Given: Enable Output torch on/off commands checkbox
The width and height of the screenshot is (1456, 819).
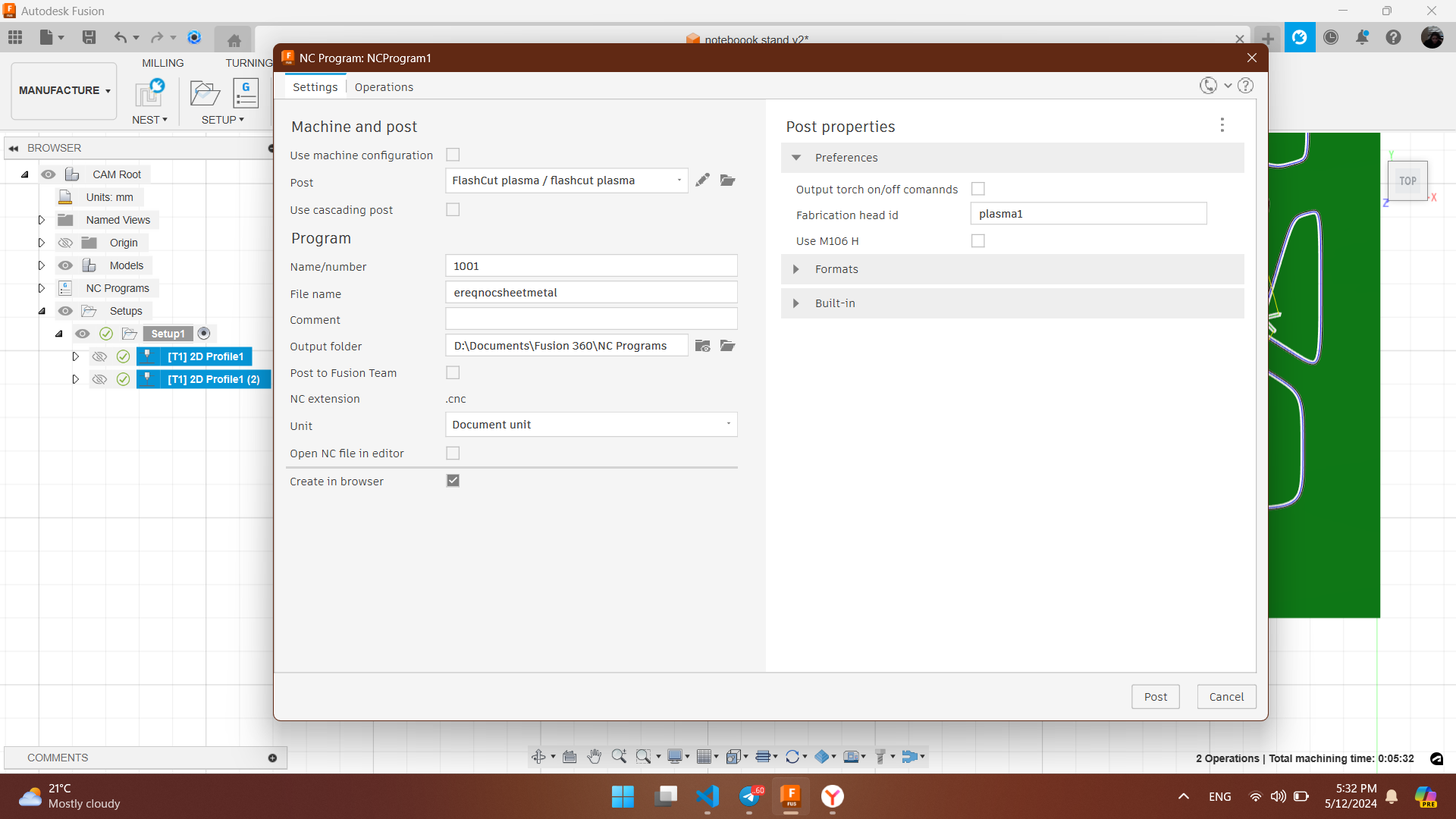Looking at the screenshot, I should [978, 189].
